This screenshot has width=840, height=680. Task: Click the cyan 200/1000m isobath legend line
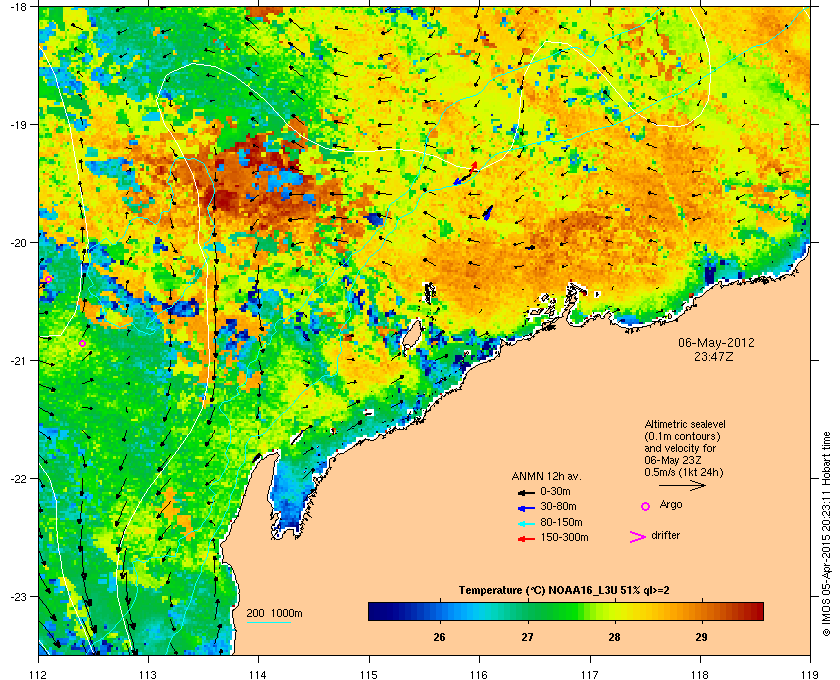(268, 623)
